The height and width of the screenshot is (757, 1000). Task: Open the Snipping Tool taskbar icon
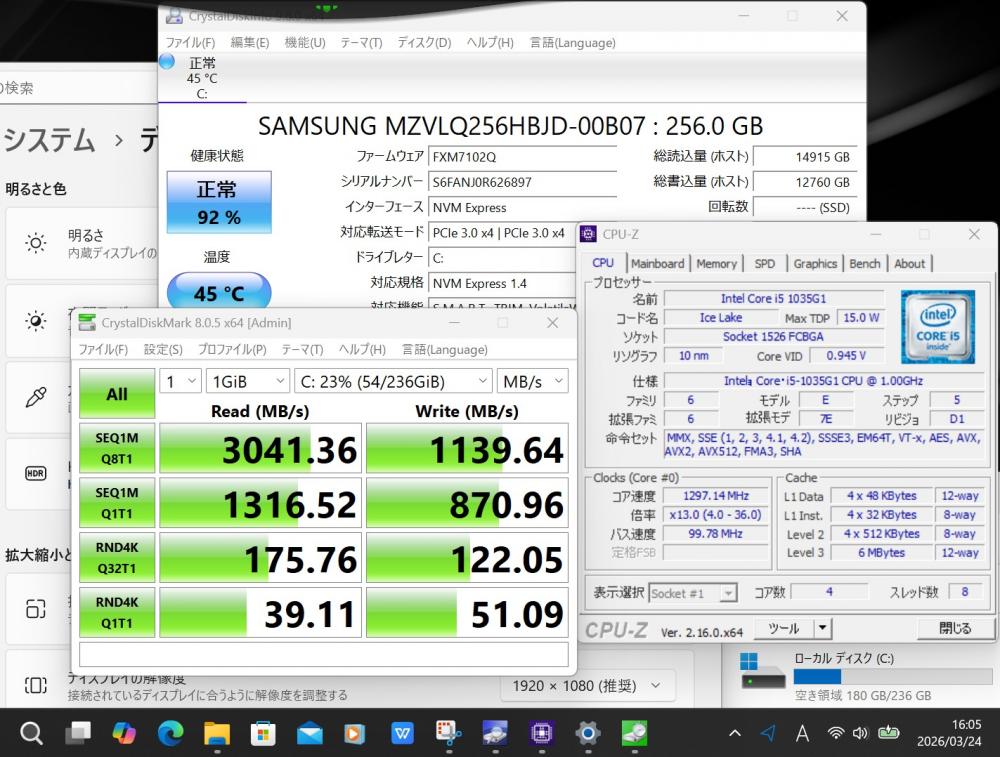448,733
